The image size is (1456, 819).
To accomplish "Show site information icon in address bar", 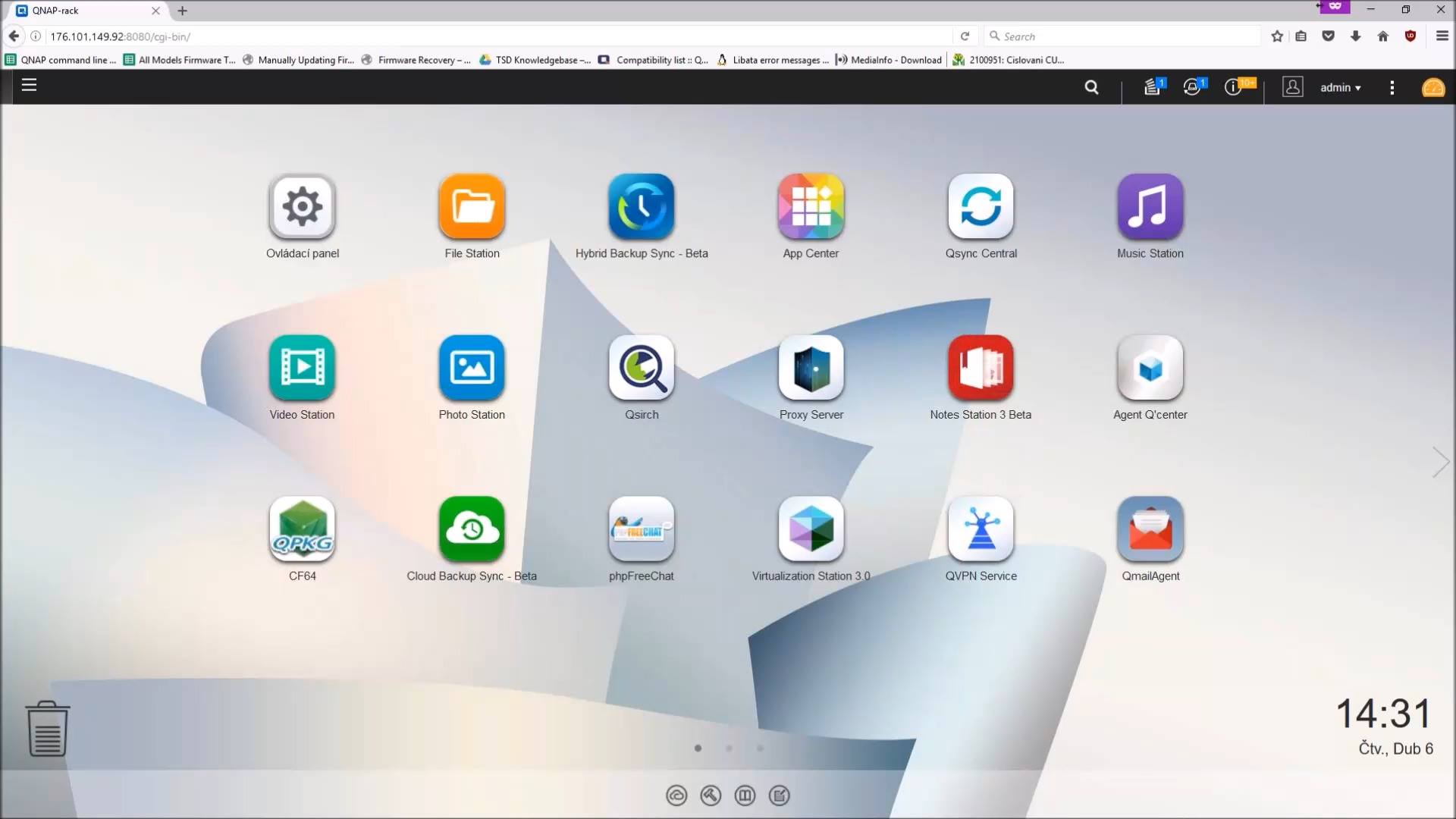I will coord(35,36).
